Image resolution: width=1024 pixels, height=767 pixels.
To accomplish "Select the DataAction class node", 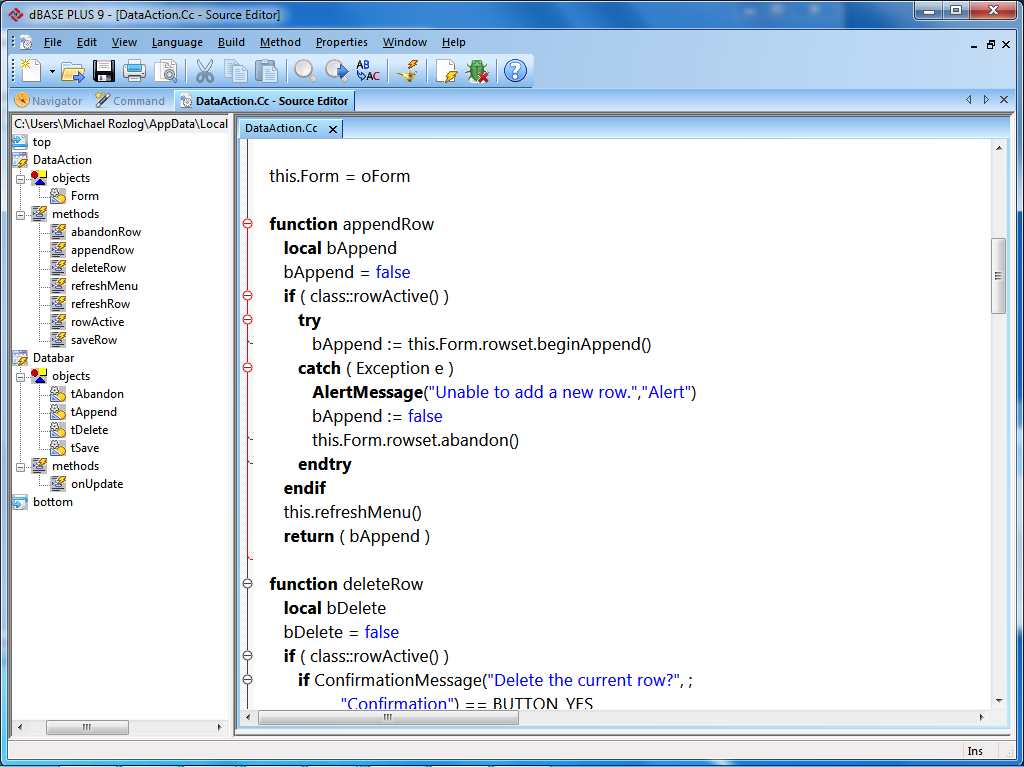I will coord(62,160).
